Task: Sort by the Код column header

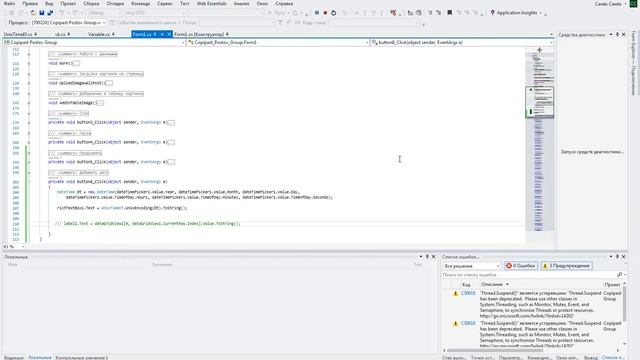Action: click(466, 284)
